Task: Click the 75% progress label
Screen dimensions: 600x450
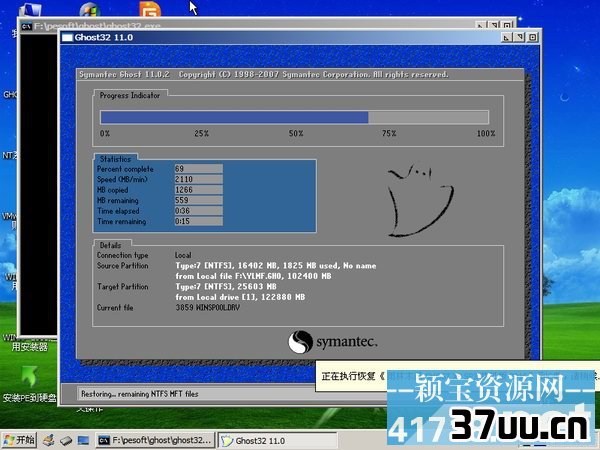Action: coord(389,134)
